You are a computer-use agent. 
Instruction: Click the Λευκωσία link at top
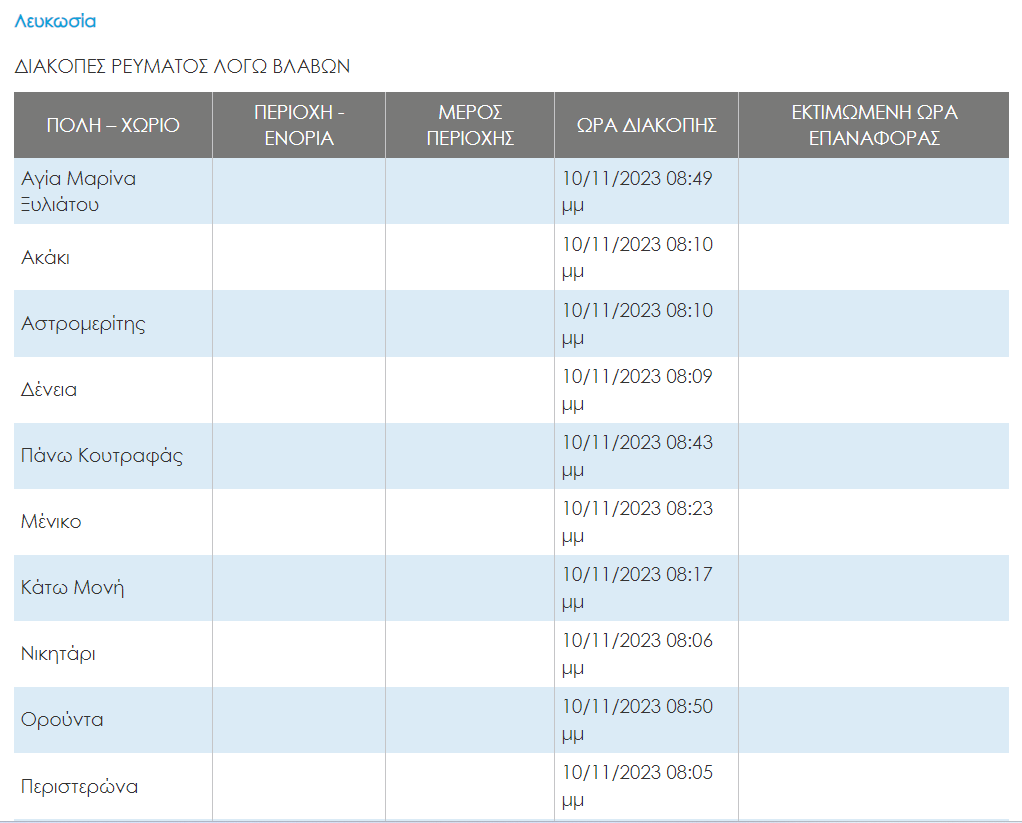coord(55,21)
